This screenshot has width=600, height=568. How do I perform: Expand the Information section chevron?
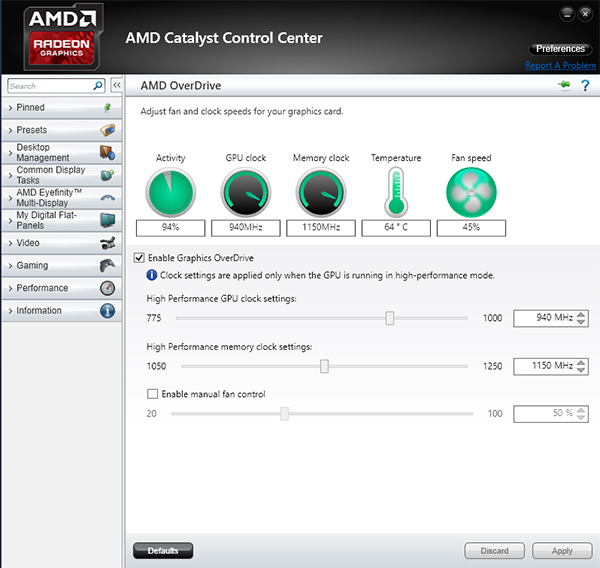(10, 311)
